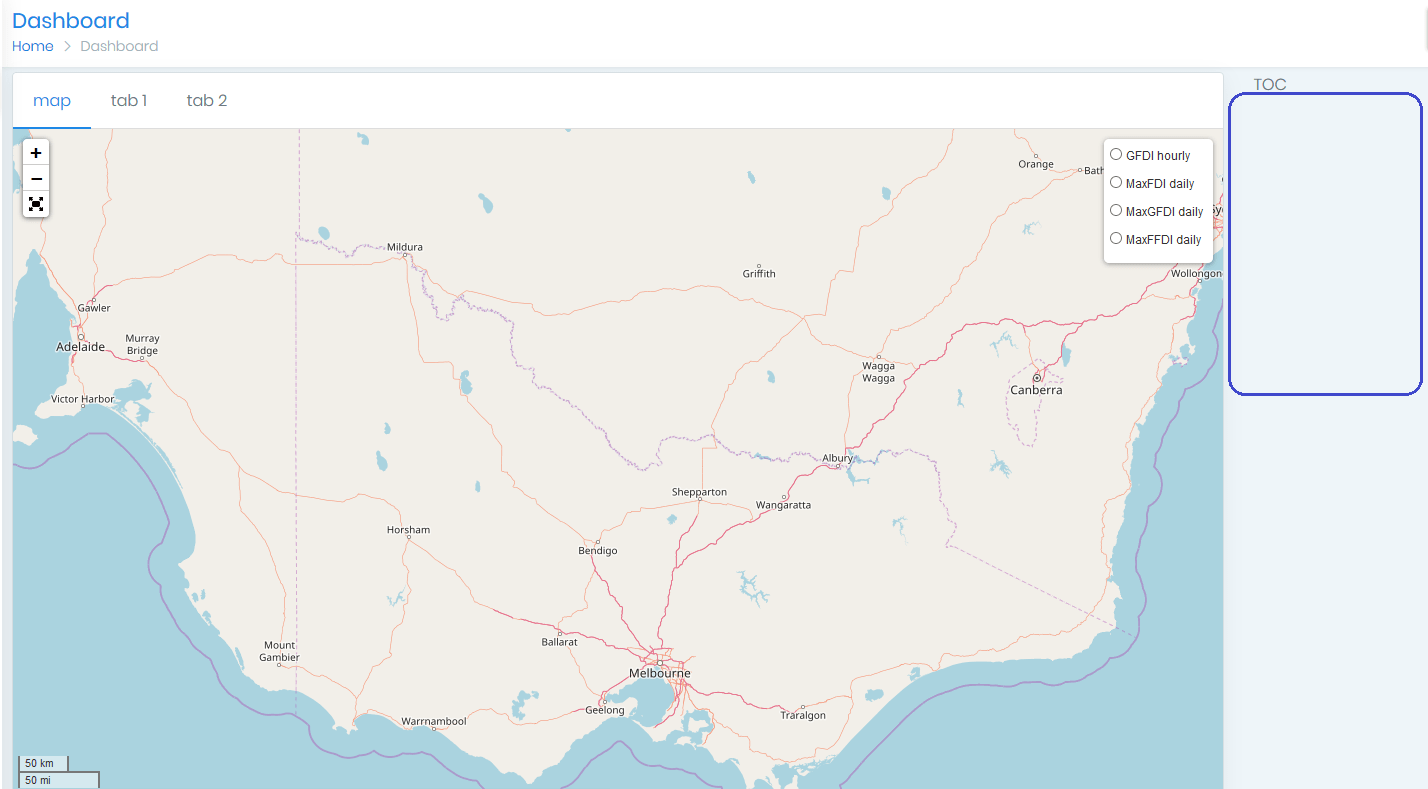
Task: Click the TOC panel heading
Action: pos(1270,84)
